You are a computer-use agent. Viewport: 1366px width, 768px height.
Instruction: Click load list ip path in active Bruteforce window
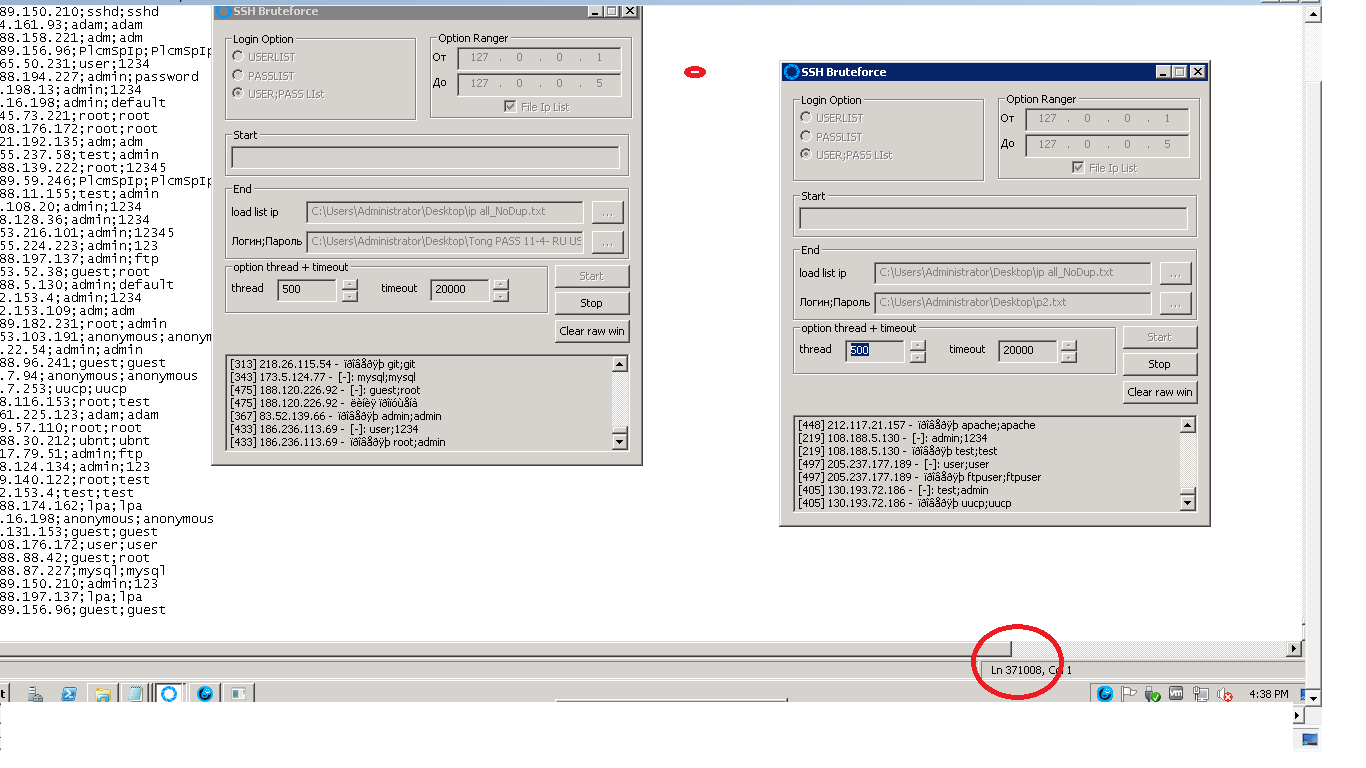[x=1013, y=272]
